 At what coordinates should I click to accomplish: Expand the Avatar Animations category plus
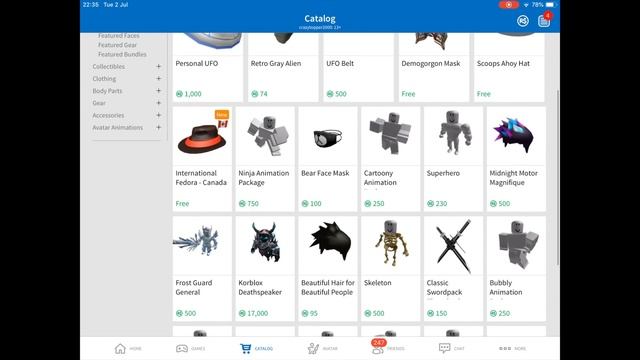[x=158, y=127]
